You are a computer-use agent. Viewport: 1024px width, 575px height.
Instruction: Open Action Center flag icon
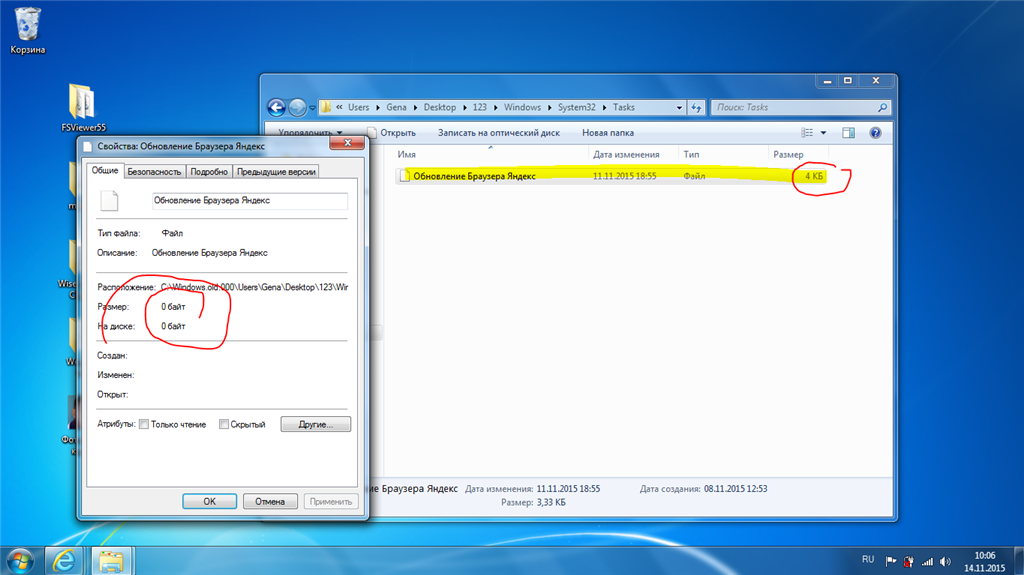point(891,561)
